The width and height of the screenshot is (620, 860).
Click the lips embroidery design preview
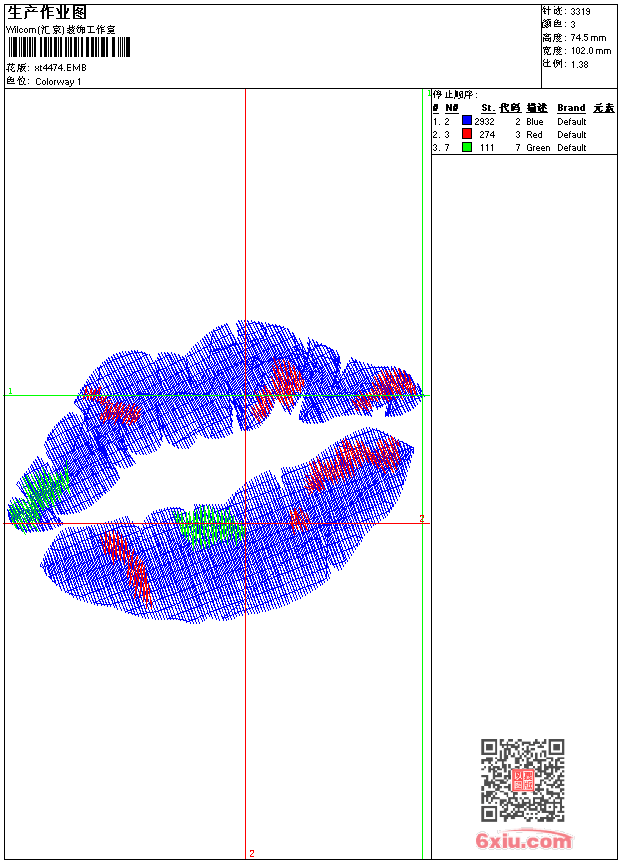pyautogui.click(x=216, y=472)
